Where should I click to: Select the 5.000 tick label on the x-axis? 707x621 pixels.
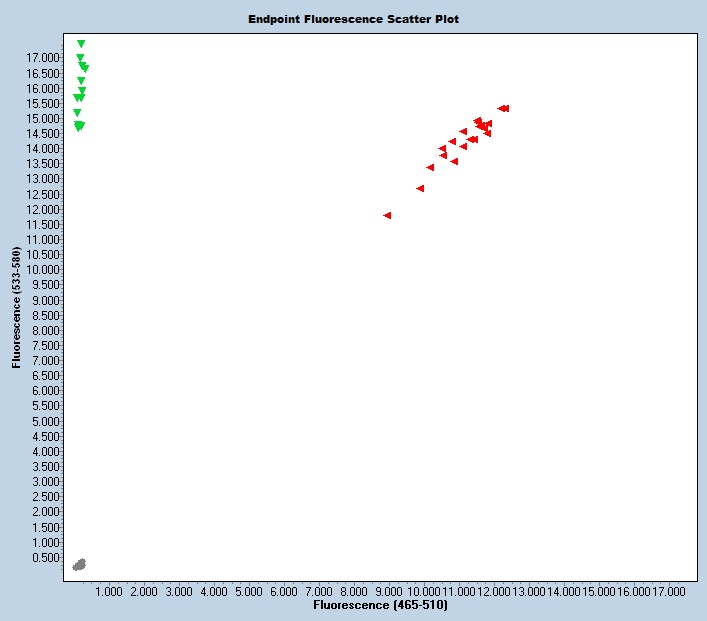tap(249, 591)
